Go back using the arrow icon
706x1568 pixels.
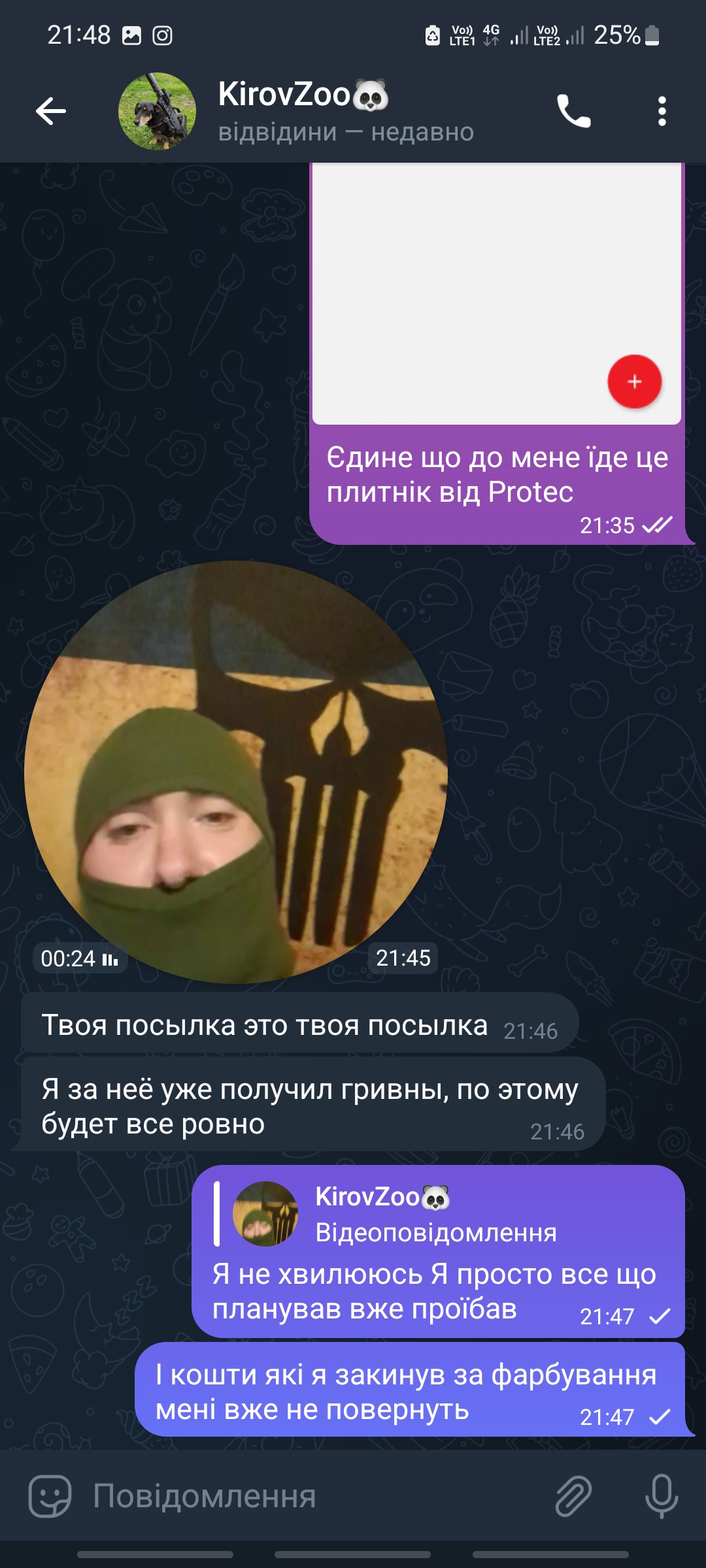51,111
